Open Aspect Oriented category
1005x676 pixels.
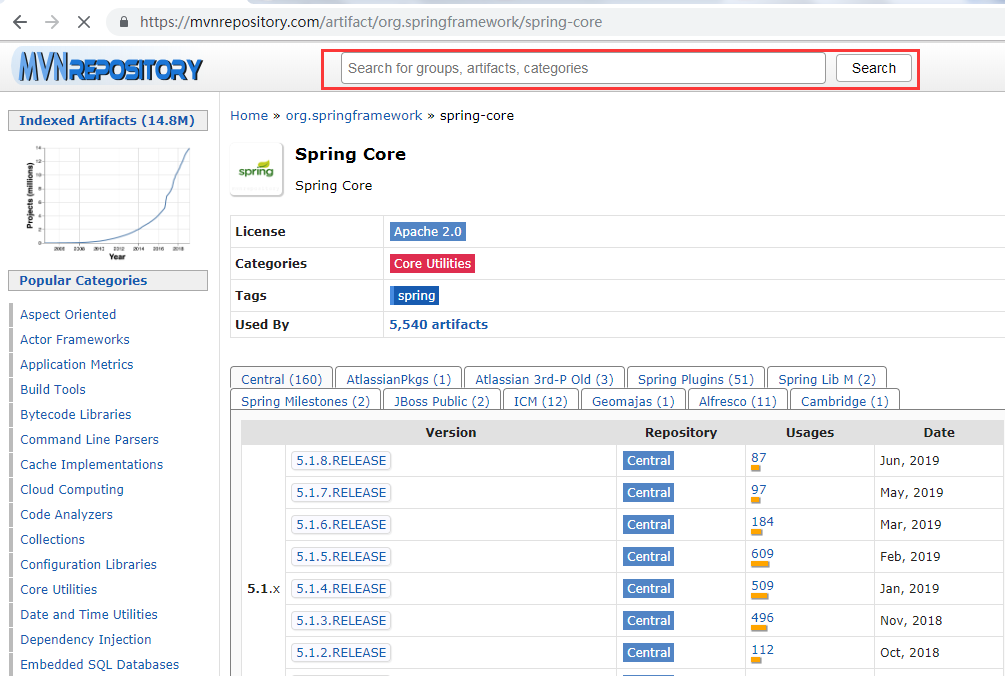68,315
